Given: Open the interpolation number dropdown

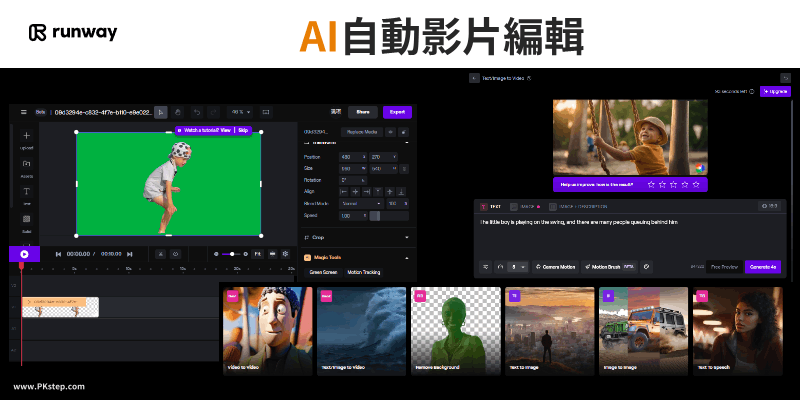Looking at the screenshot, I should (517, 267).
